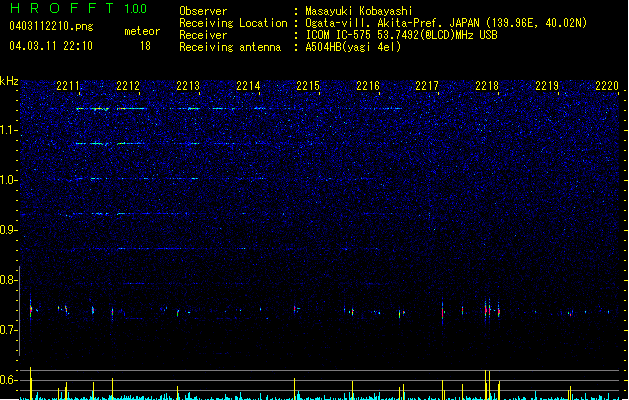Click the 0.9 kHz axis label

click(x=8, y=230)
